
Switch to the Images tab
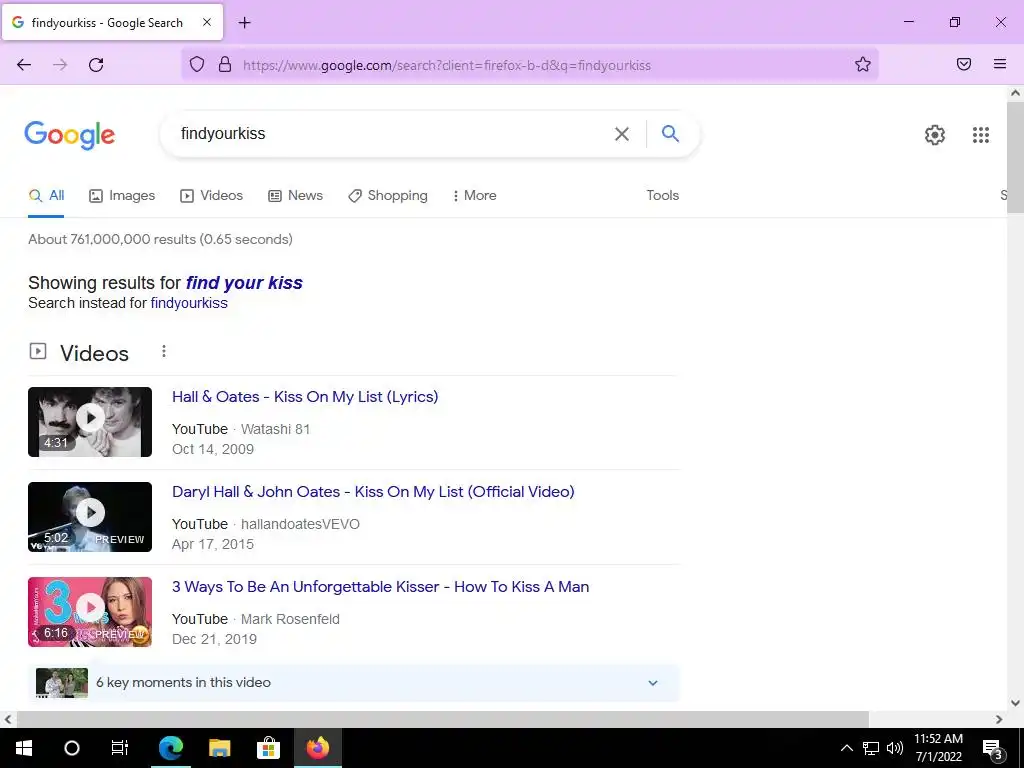click(122, 195)
